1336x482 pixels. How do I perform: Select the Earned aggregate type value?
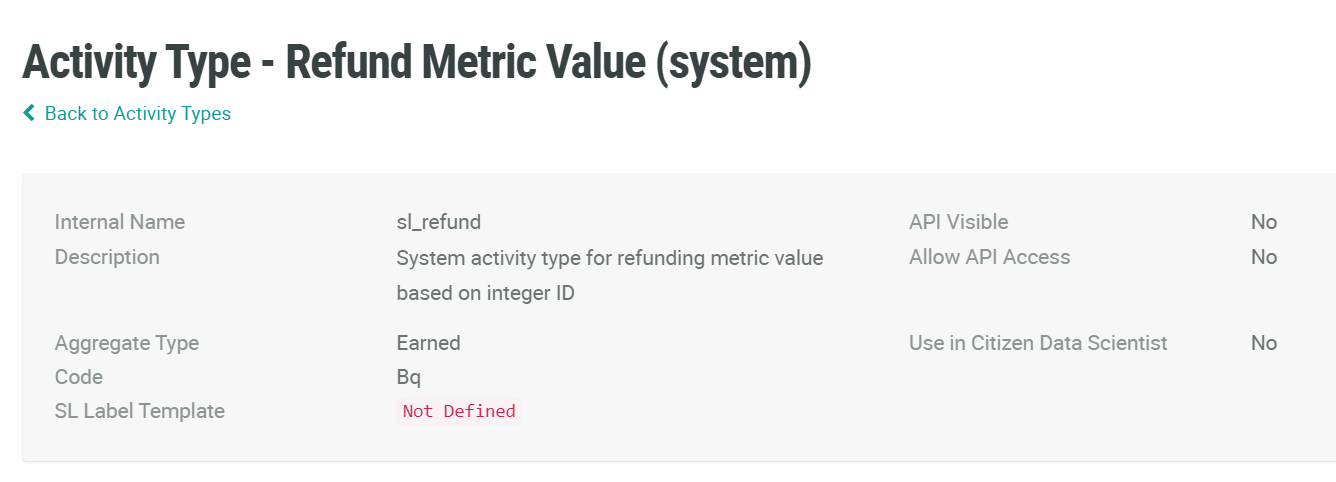[428, 343]
